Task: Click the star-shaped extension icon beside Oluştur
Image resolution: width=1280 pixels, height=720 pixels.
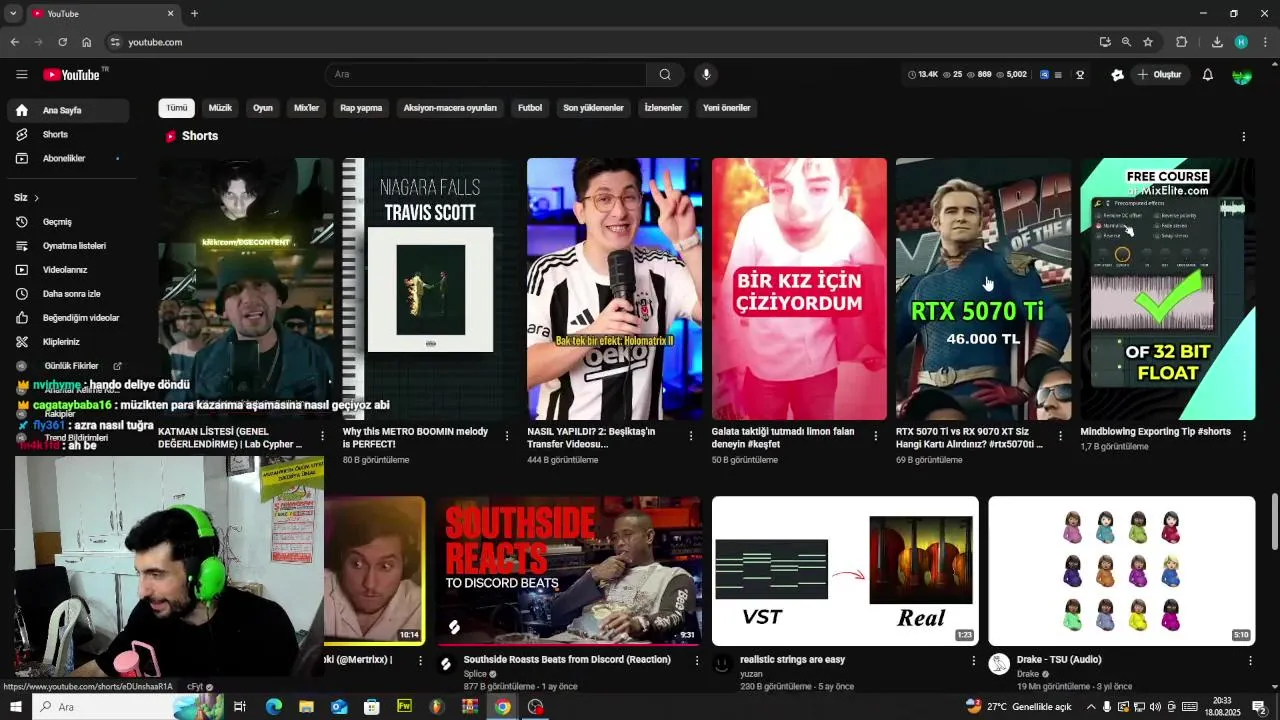Action: (x=1117, y=75)
